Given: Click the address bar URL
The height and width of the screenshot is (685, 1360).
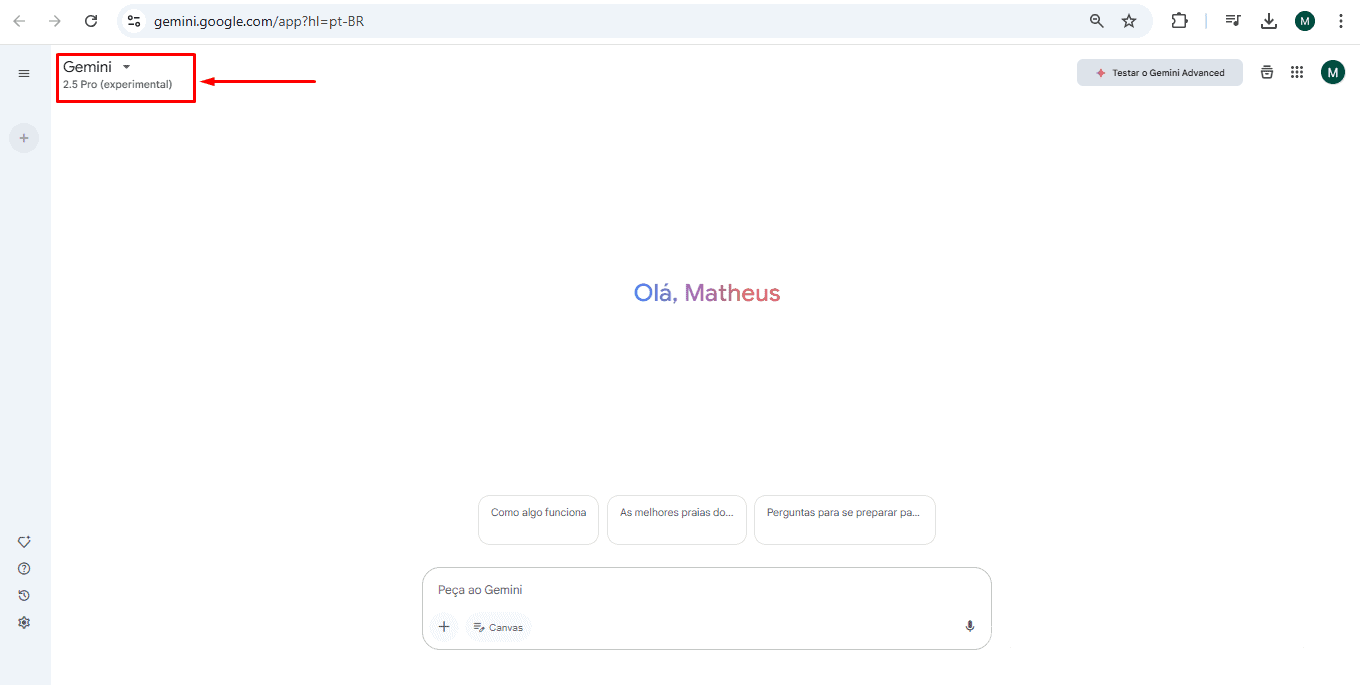Looking at the screenshot, I should coord(259,21).
